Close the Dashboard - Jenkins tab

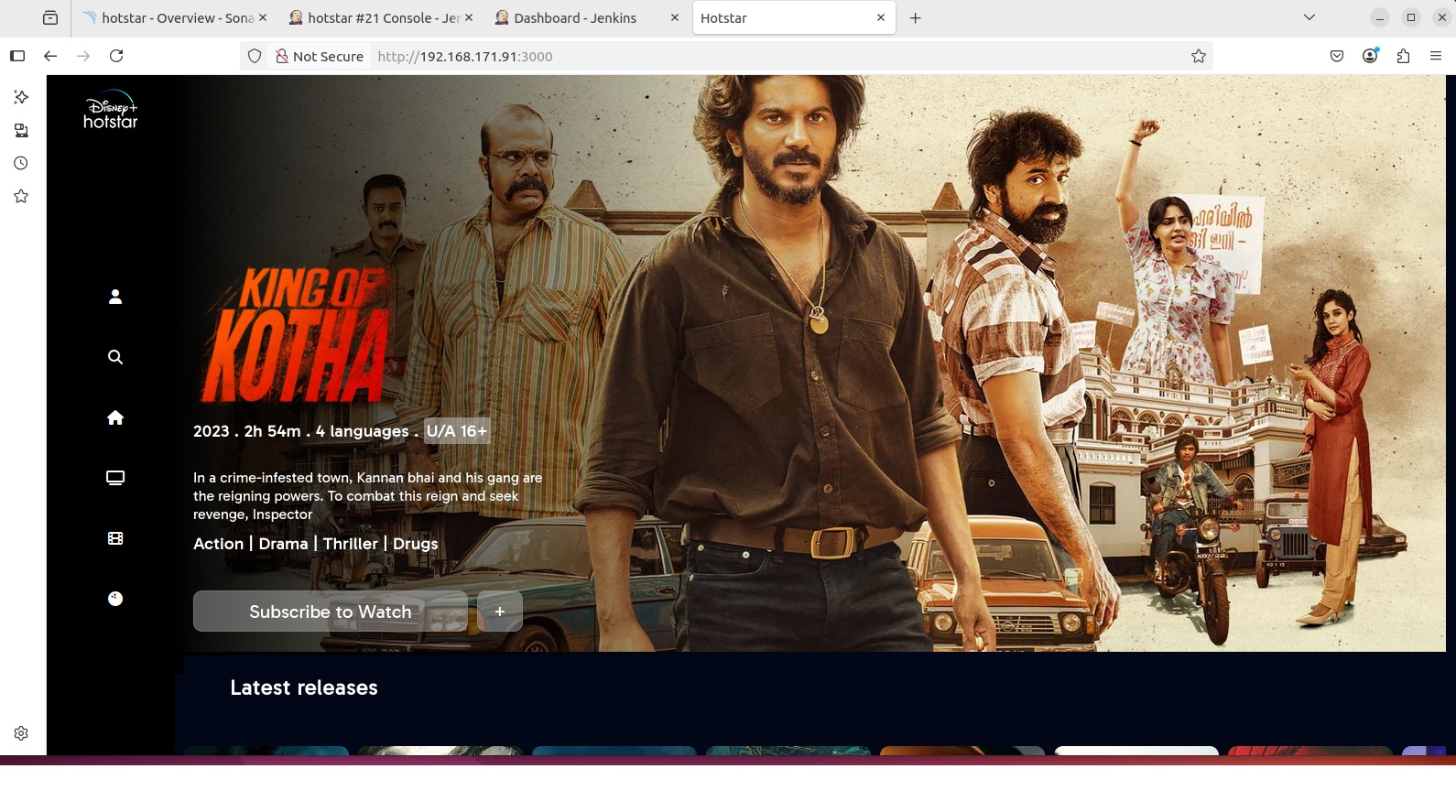[x=675, y=17]
